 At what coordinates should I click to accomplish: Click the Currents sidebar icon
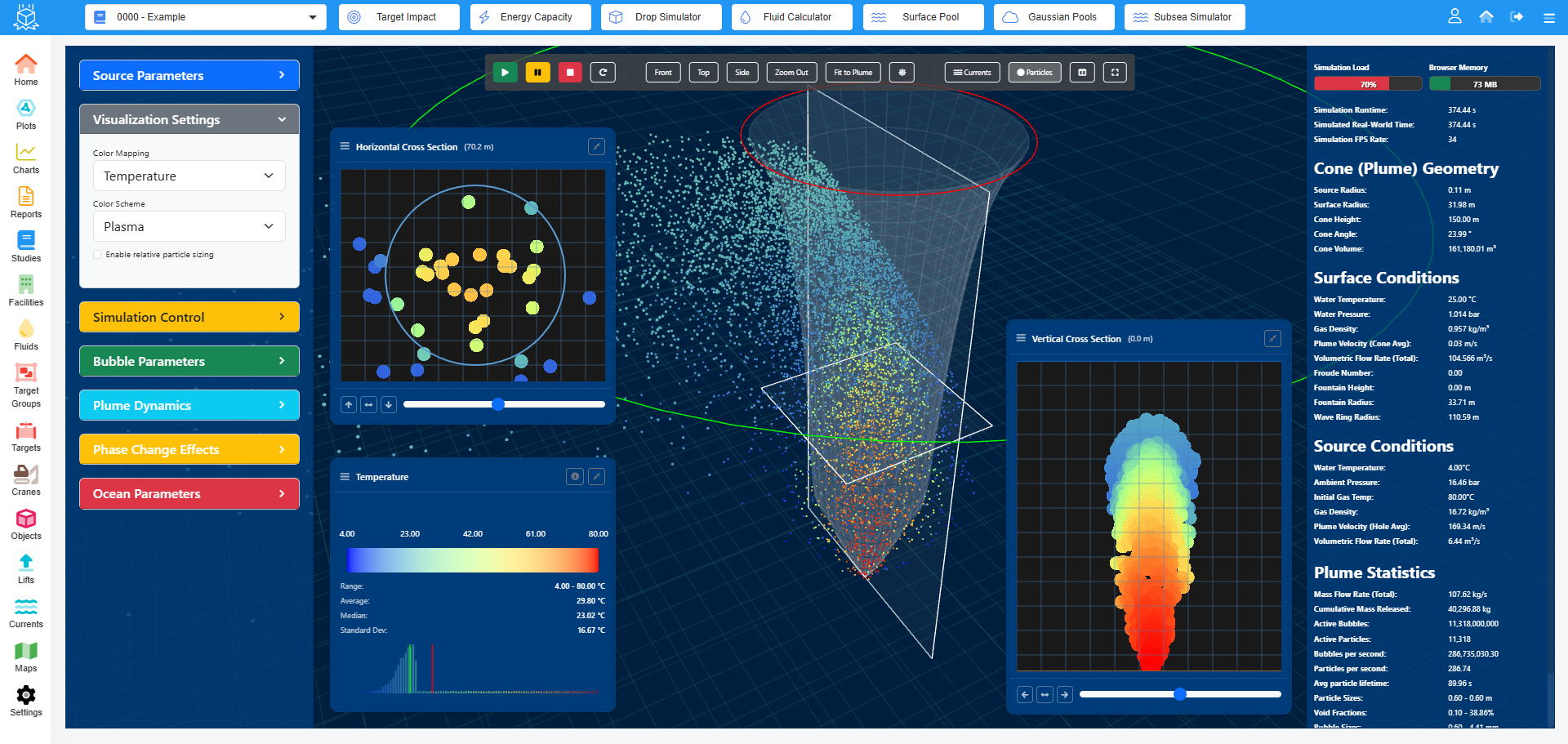pyautogui.click(x=25, y=611)
